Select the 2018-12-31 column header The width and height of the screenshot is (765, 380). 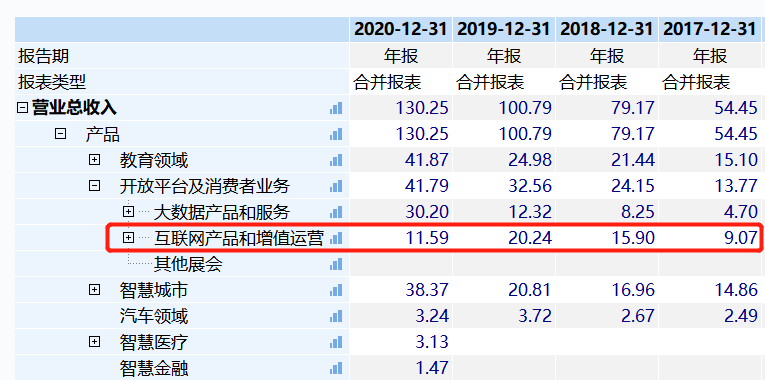point(607,29)
